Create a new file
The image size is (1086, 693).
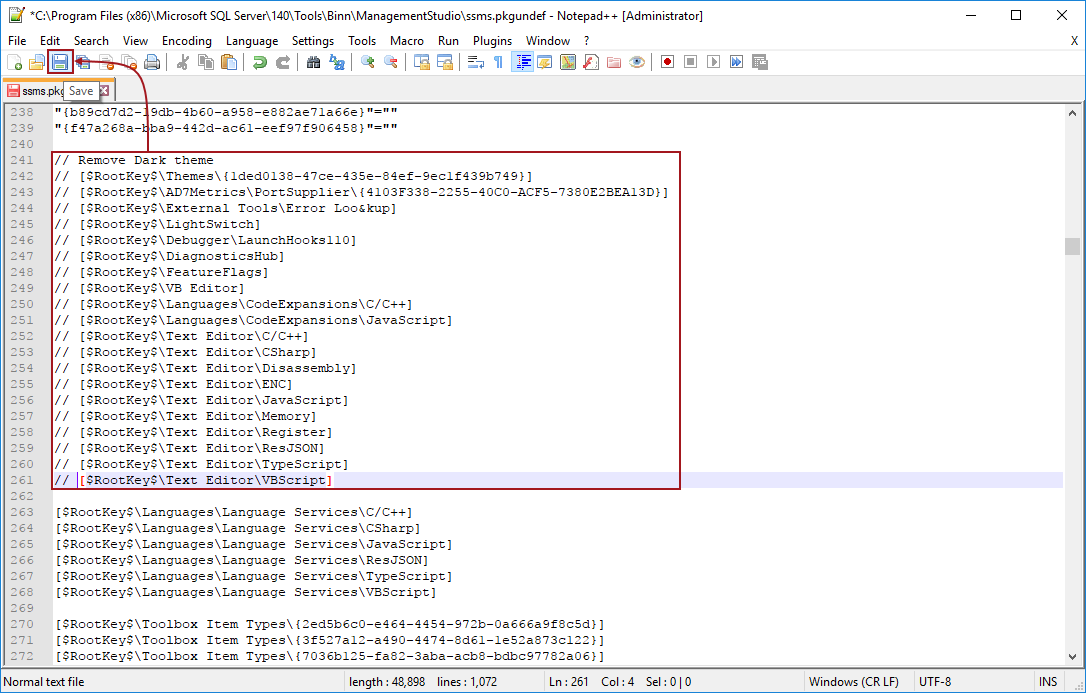click(16, 62)
